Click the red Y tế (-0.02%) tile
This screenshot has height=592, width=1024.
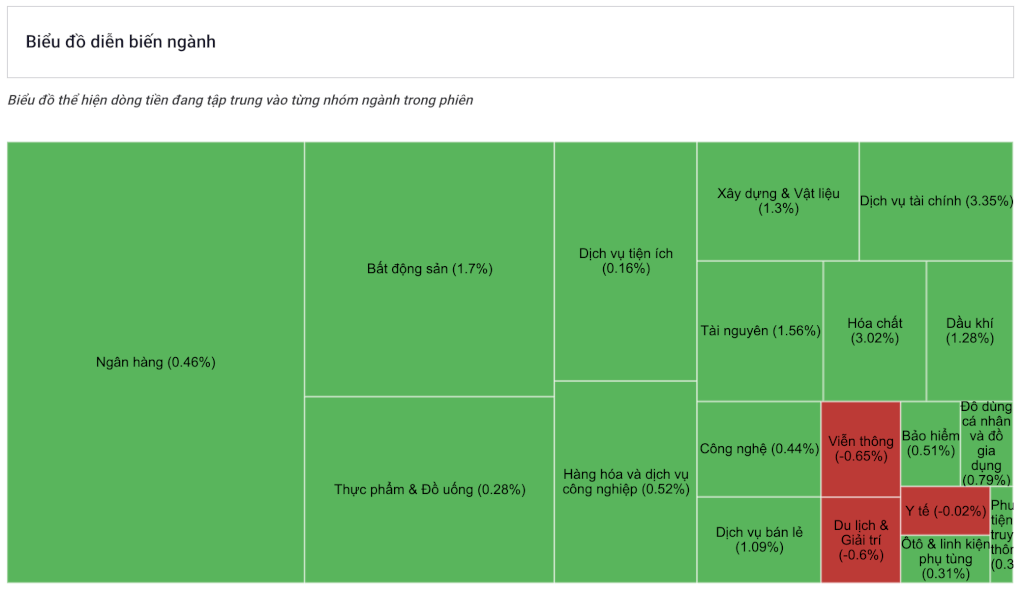945,511
